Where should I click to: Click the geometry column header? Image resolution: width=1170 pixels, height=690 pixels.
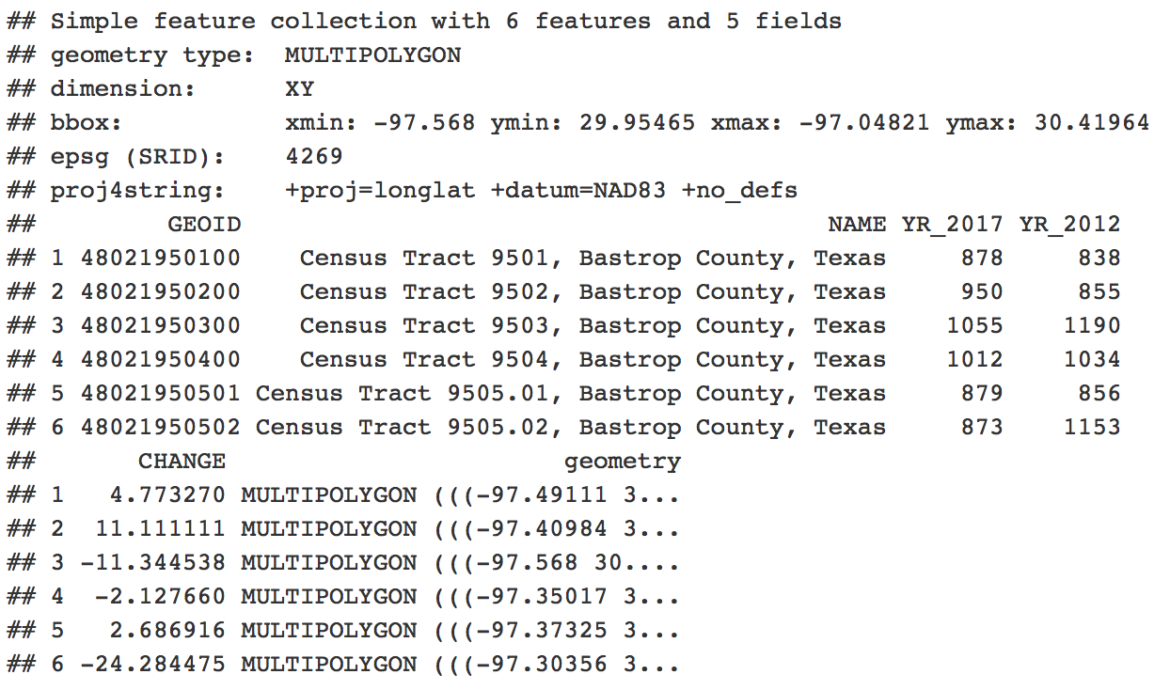tap(623, 462)
